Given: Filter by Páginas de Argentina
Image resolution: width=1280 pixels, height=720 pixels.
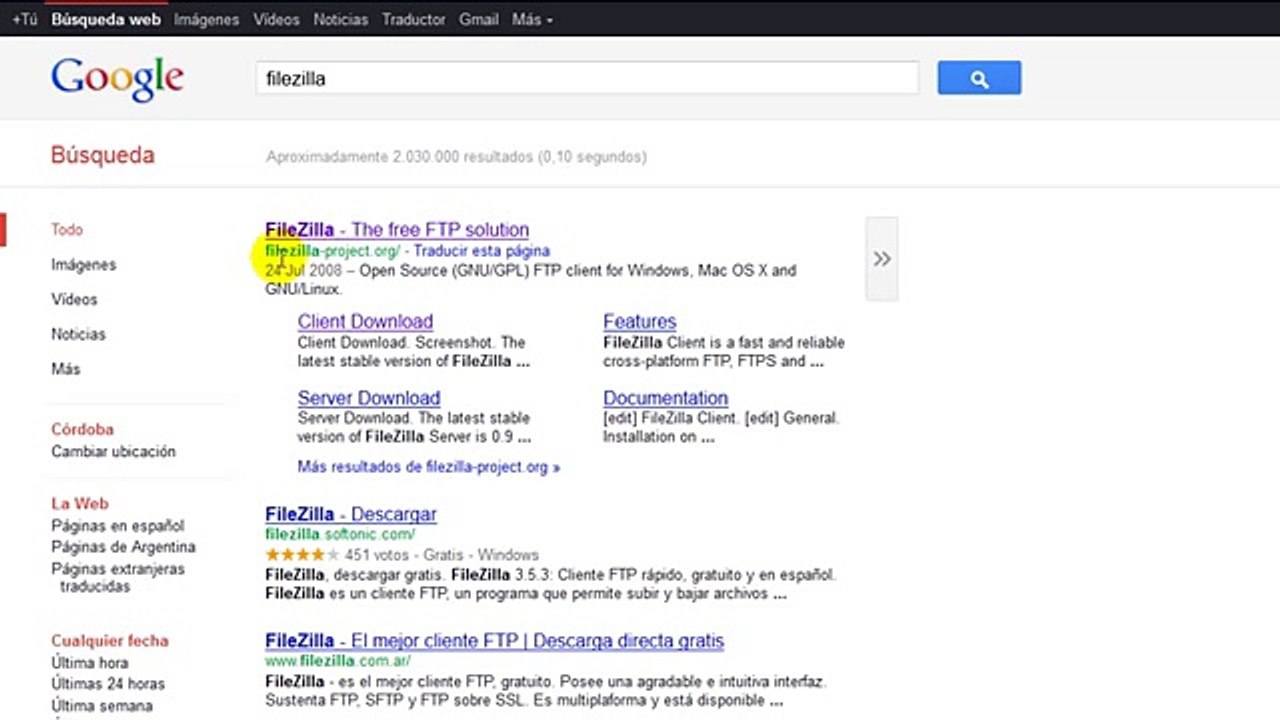Looking at the screenshot, I should click(x=123, y=547).
